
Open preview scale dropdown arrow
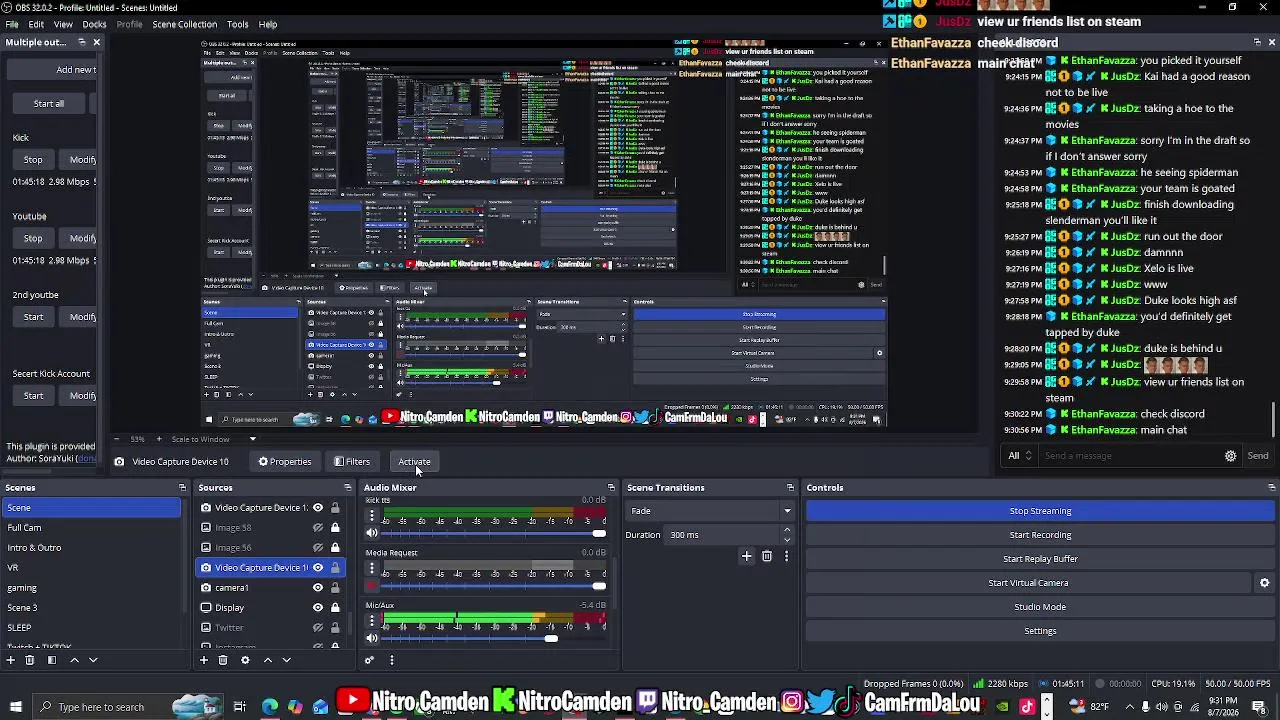(252, 439)
